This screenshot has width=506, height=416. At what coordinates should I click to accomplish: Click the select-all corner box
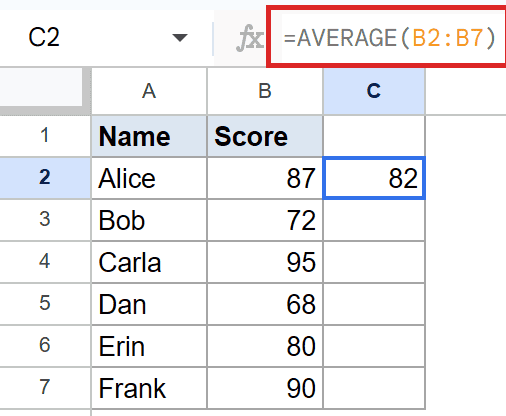click(45, 91)
